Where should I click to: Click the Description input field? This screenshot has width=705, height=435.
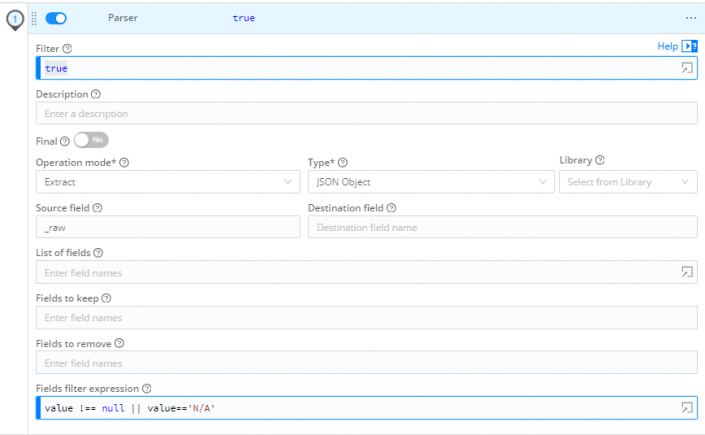366,114
